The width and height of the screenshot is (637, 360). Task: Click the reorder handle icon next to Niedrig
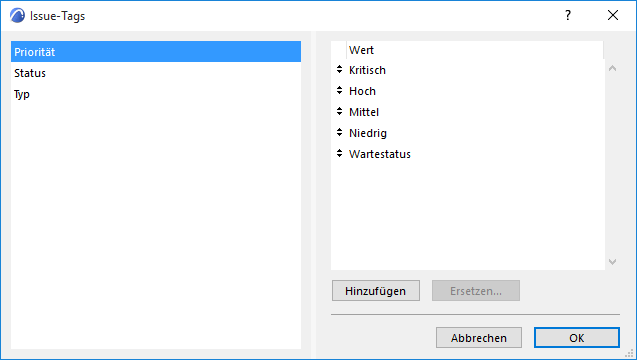340,132
